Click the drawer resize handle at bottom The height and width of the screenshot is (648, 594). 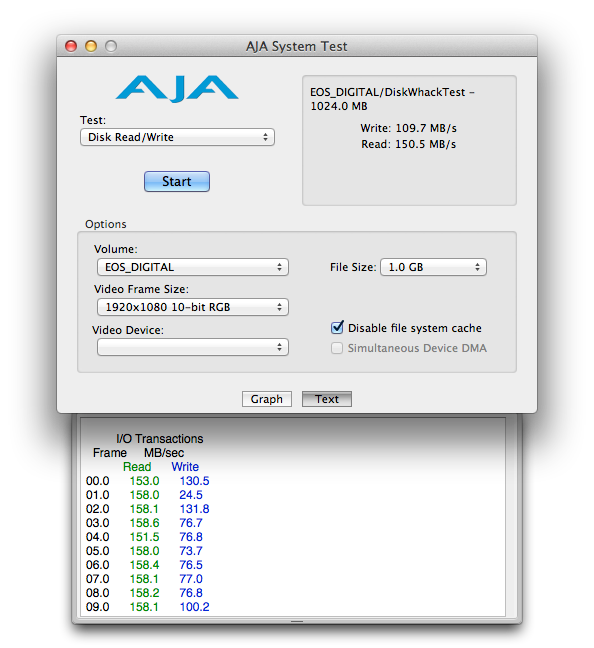(x=297, y=621)
